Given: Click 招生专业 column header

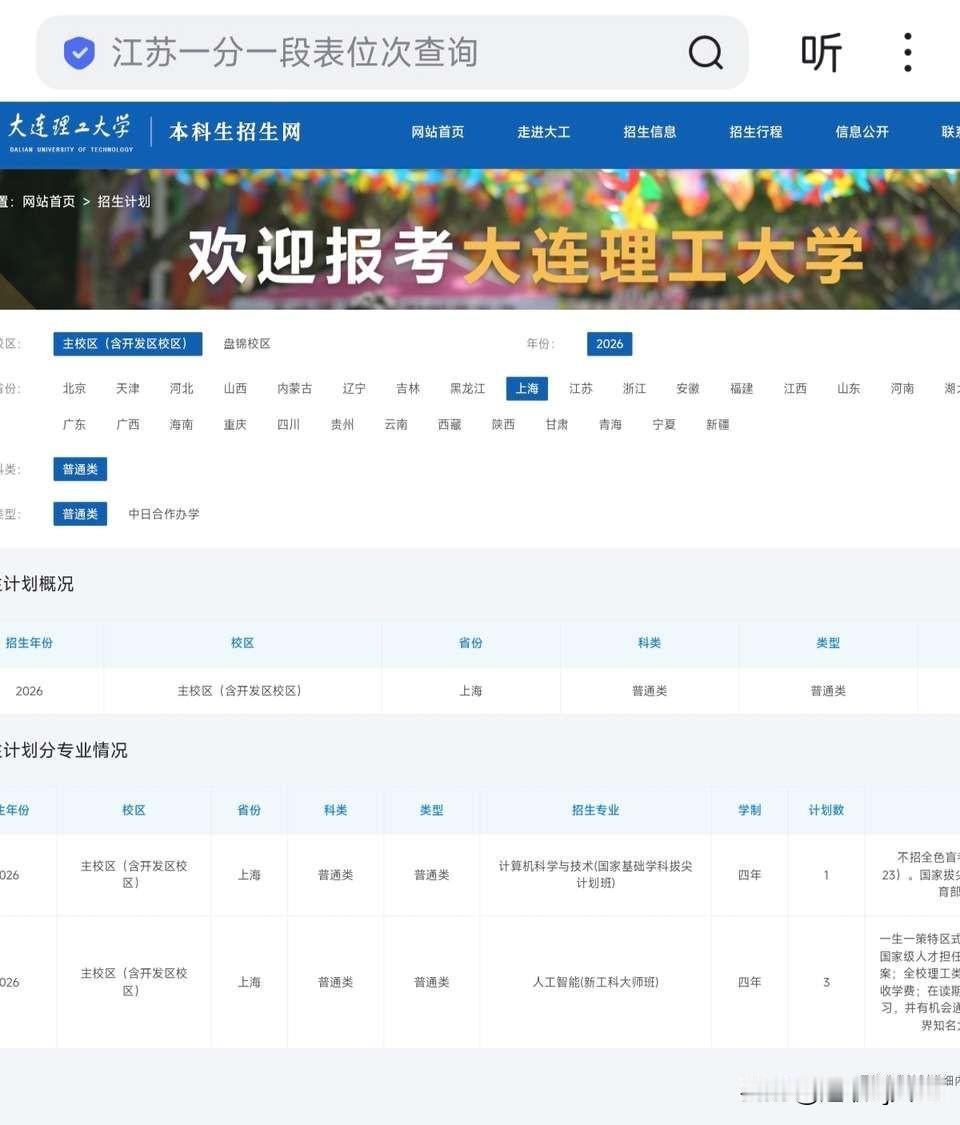Looking at the screenshot, I should click(596, 810).
